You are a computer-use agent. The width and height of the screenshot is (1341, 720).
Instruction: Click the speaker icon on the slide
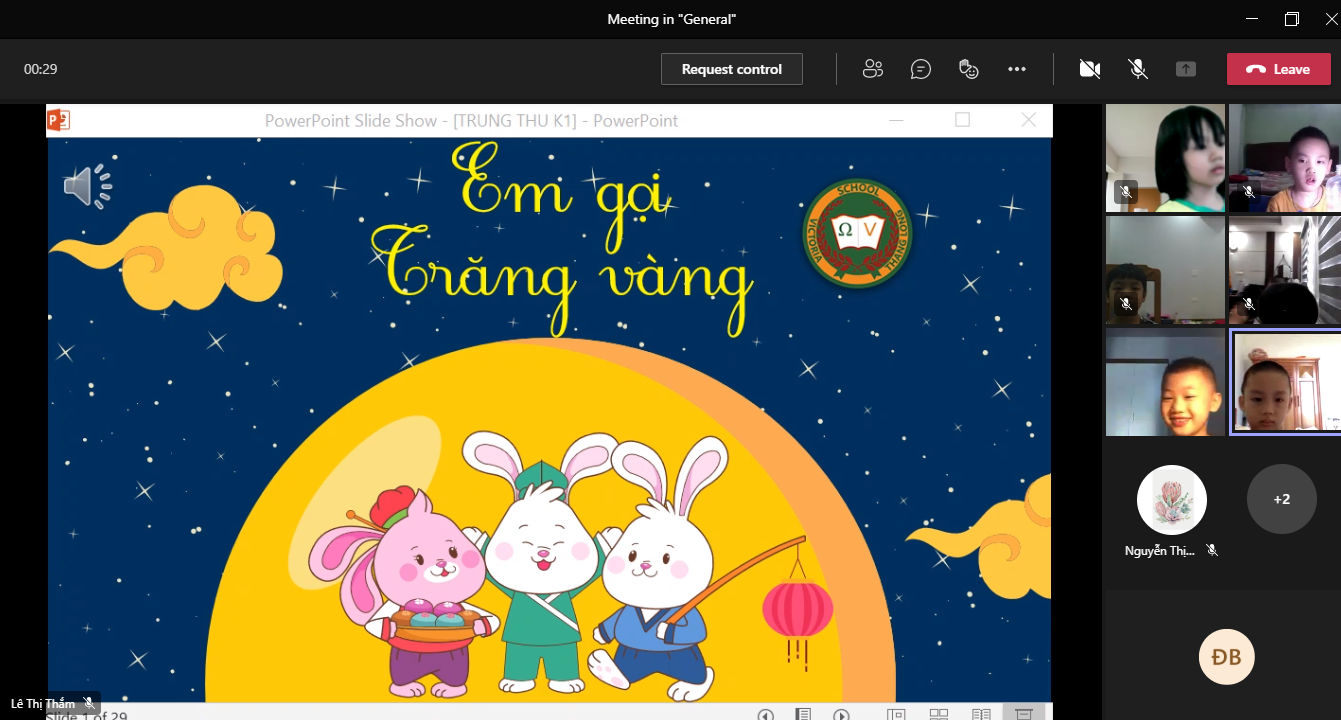pyautogui.click(x=87, y=186)
